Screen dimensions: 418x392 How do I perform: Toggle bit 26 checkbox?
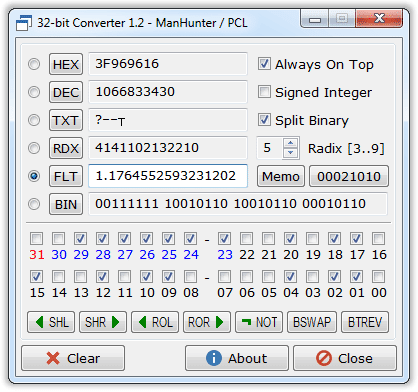[x=147, y=239]
